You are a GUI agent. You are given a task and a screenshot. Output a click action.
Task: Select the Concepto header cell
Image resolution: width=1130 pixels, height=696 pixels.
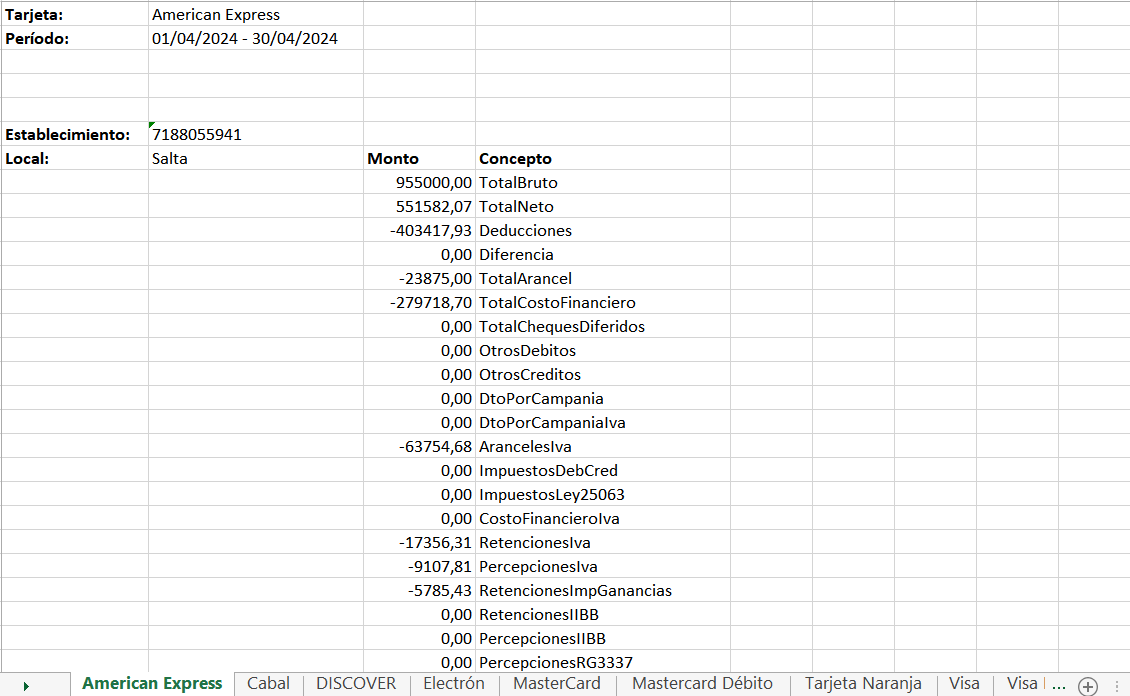602,159
